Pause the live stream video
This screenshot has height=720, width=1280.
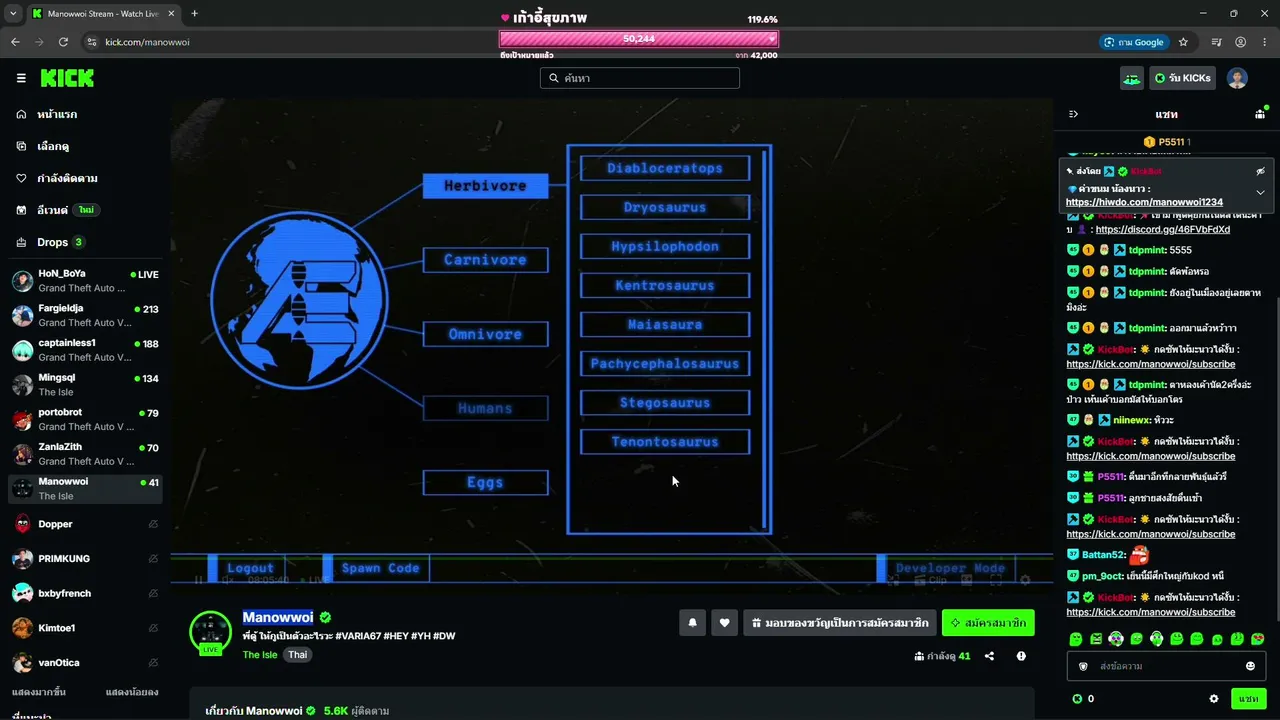click(x=198, y=580)
